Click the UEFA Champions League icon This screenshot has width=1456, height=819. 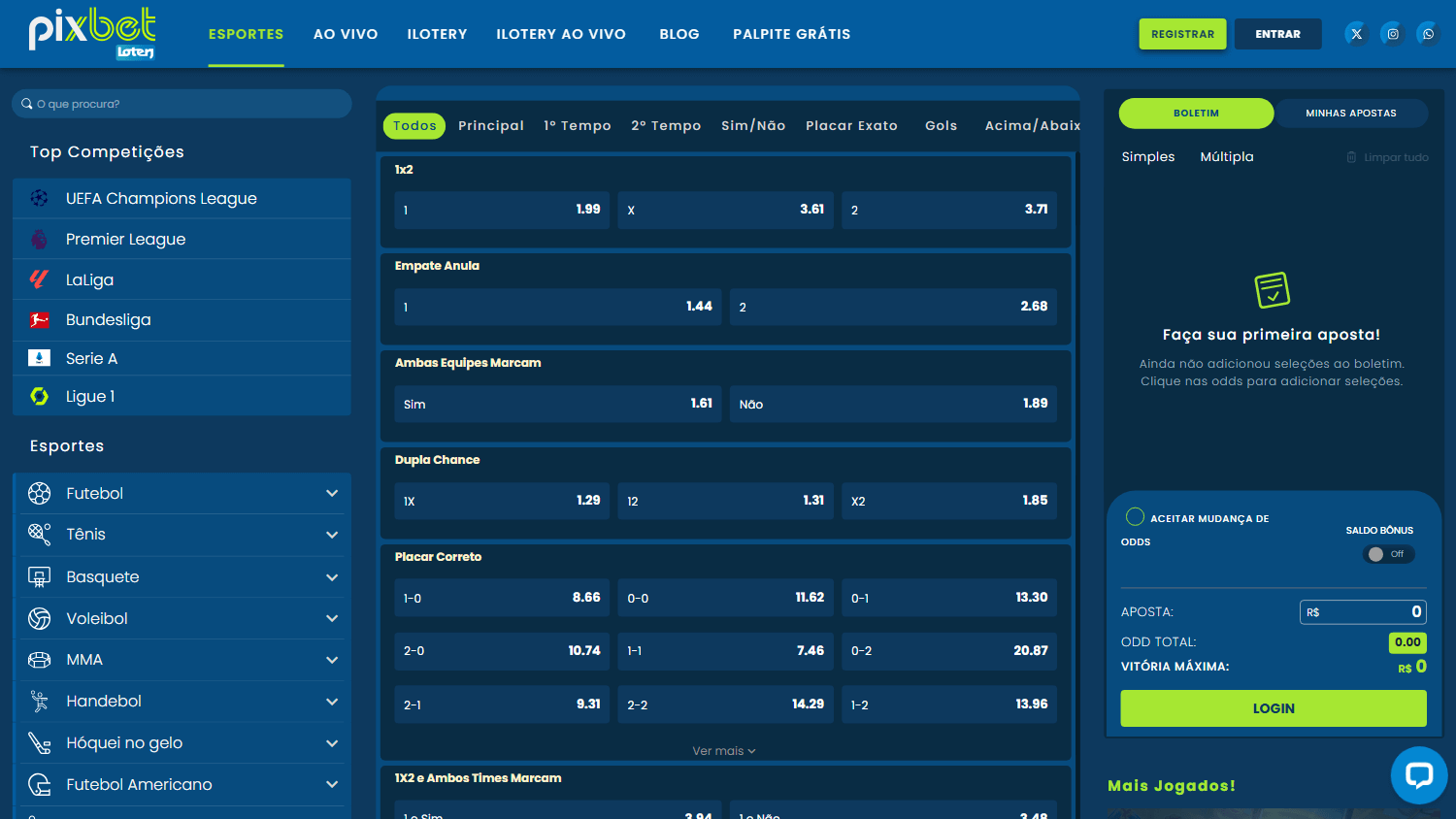point(39,198)
